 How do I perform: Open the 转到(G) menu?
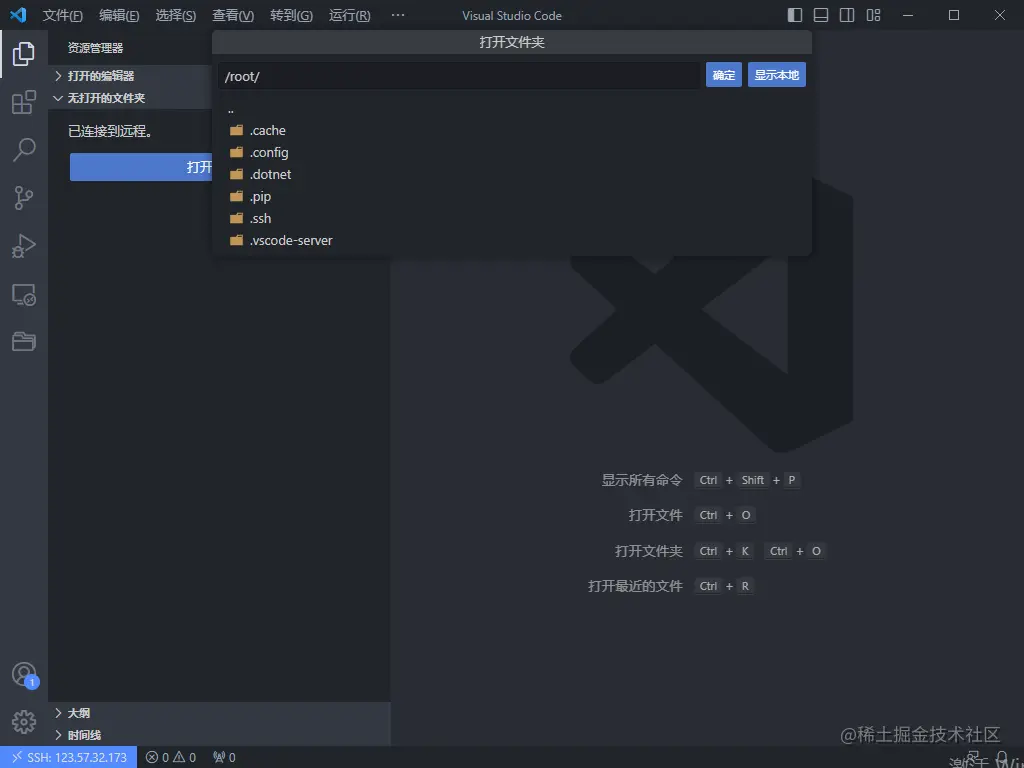tap(291, 15)
